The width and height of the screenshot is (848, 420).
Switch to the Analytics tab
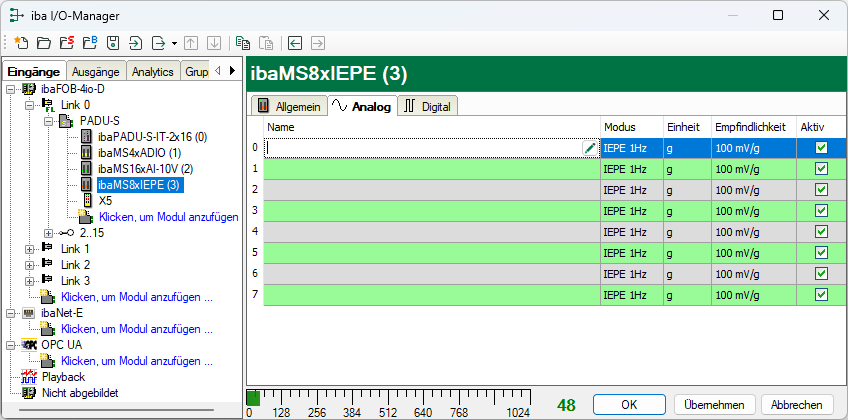pos(153,71)
